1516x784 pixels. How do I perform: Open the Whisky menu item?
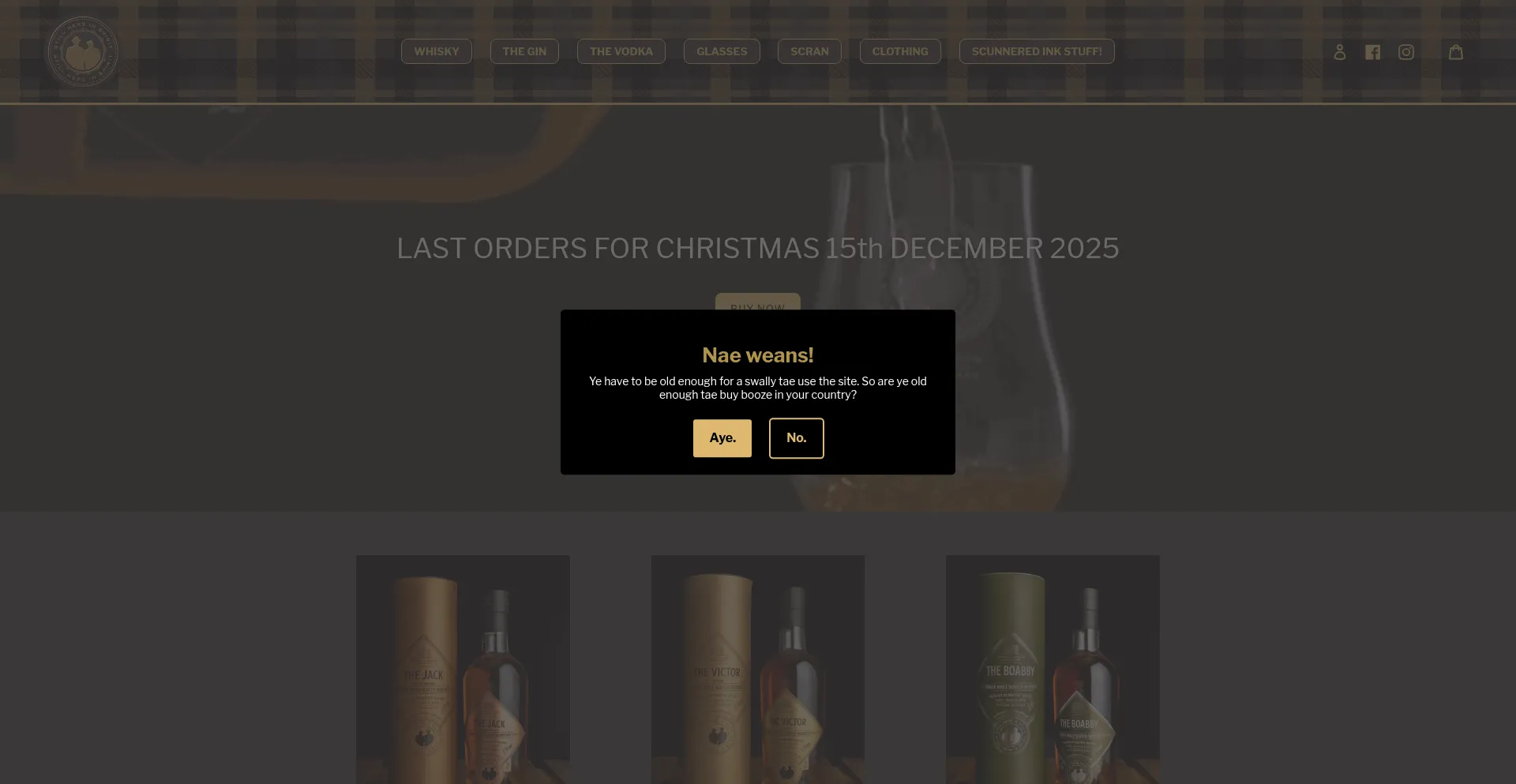437,51
